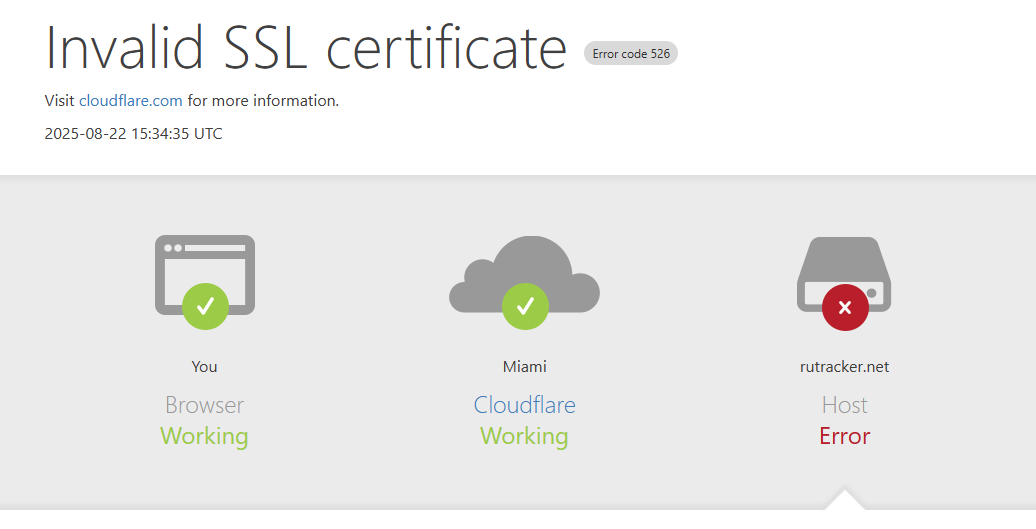Click the 'Working' status under Browser

point(204,436)
